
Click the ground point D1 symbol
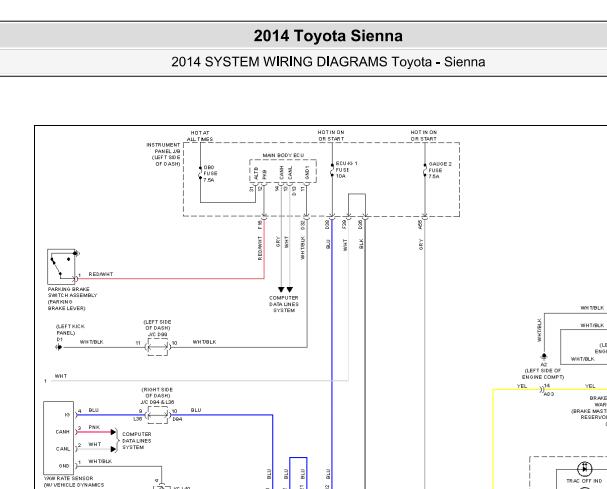(58, 347)
